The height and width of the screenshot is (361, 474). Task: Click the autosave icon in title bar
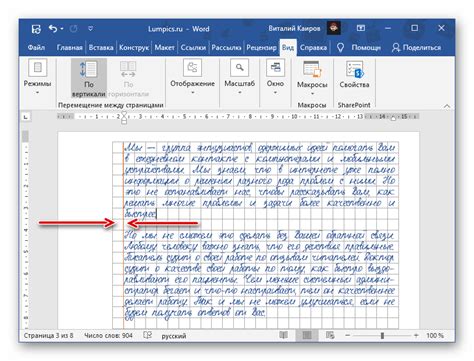pyautogui.click(x=36, y=29)
